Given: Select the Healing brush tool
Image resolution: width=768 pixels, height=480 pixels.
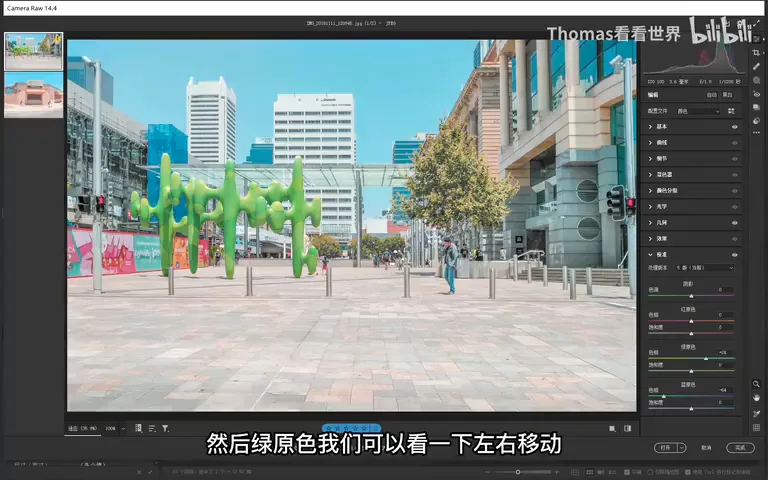Looking at the screenshot, I should coord(756,67).
